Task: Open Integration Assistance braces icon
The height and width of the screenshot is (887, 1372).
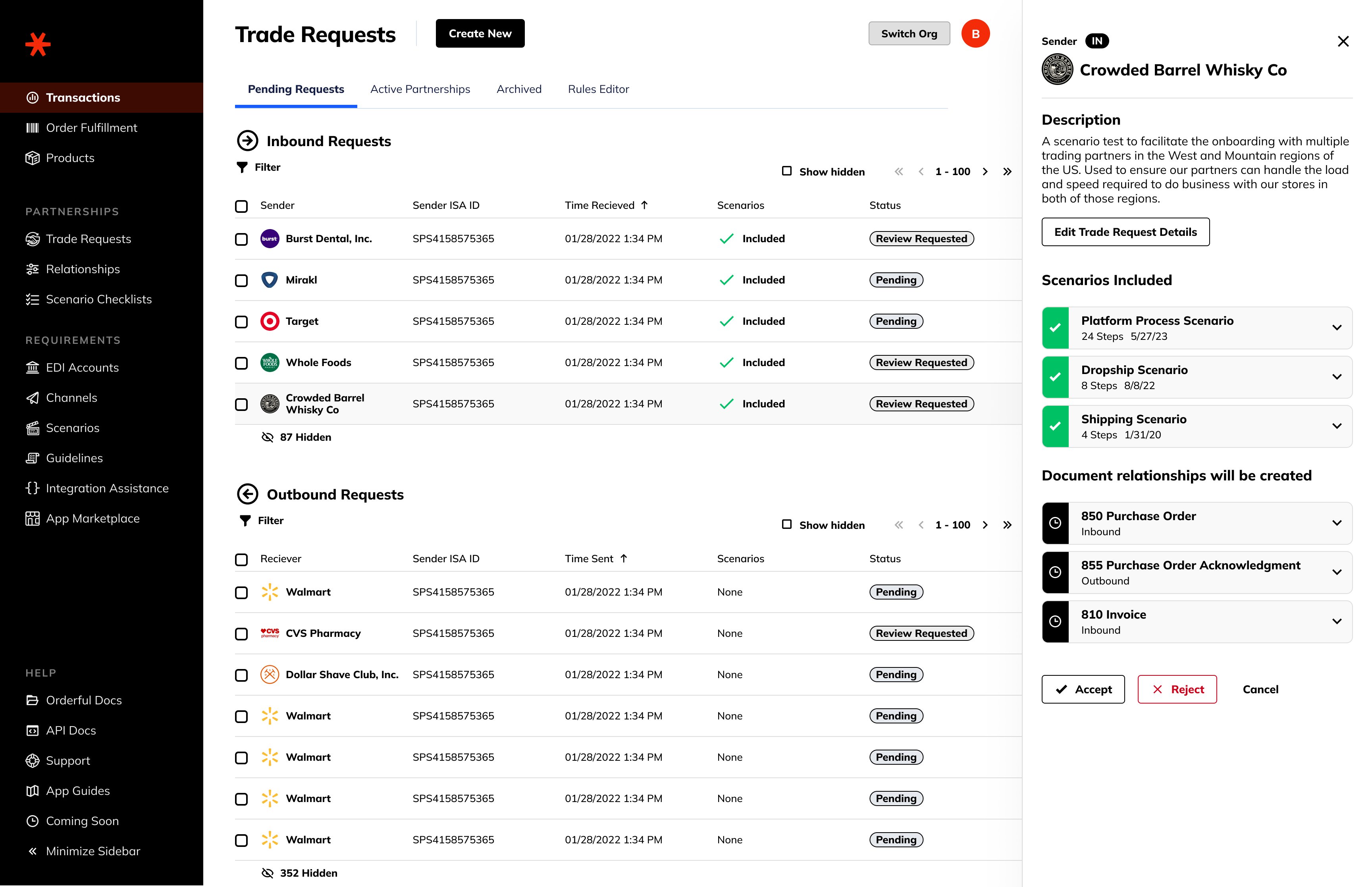Action: 33,488
